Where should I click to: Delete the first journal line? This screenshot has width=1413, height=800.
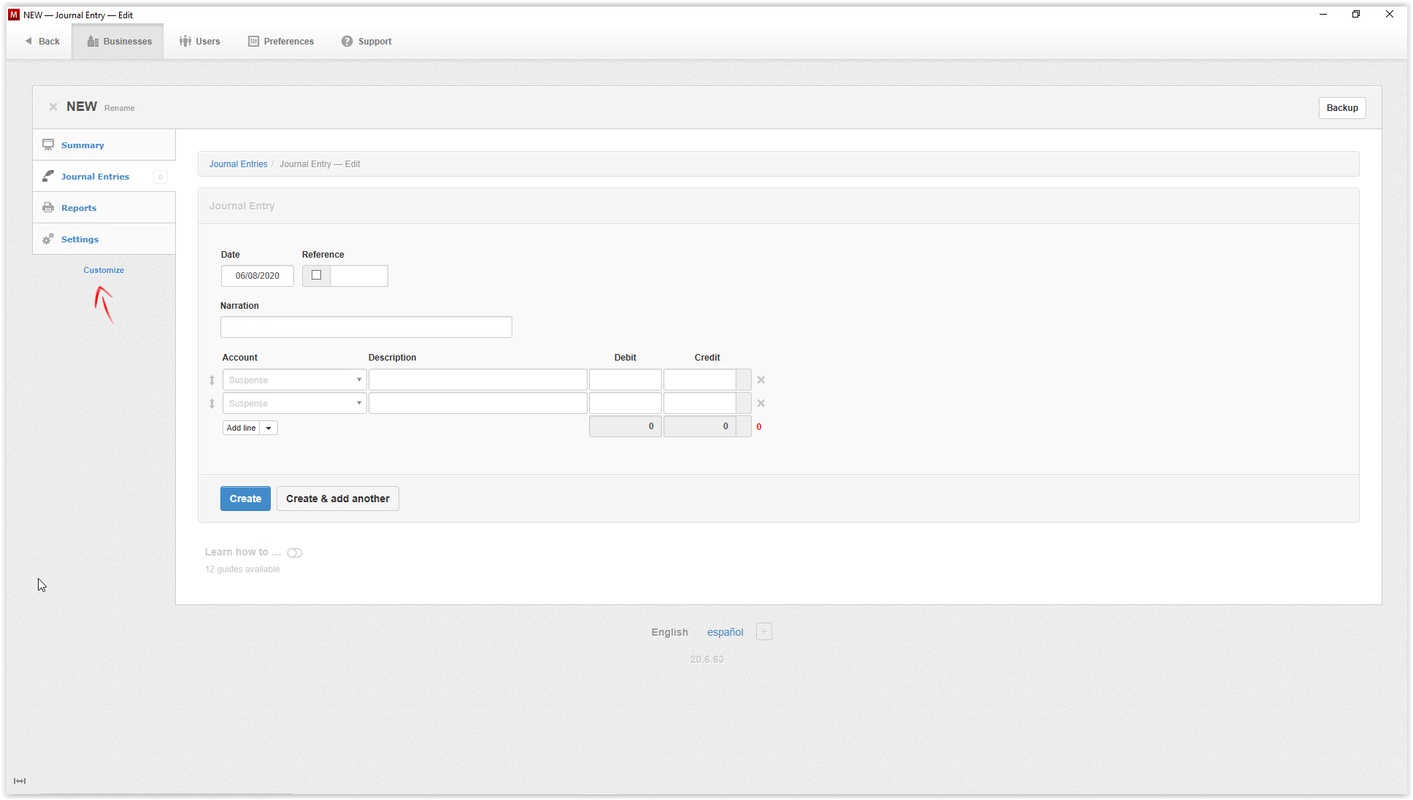point(761,380)
